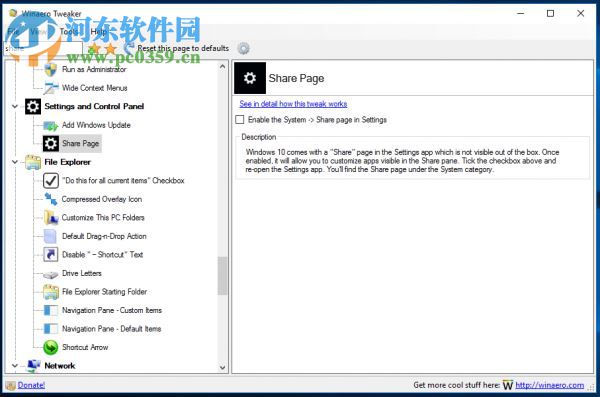Open the Donate! link
Screen dimensions: 600x397
(31, 385)
